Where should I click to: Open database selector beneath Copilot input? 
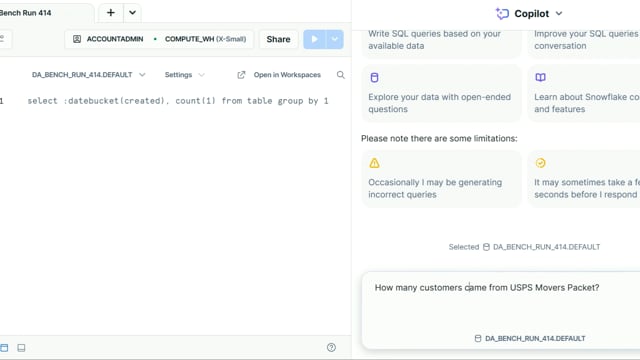pyautogui.click(x=530, y=338)
